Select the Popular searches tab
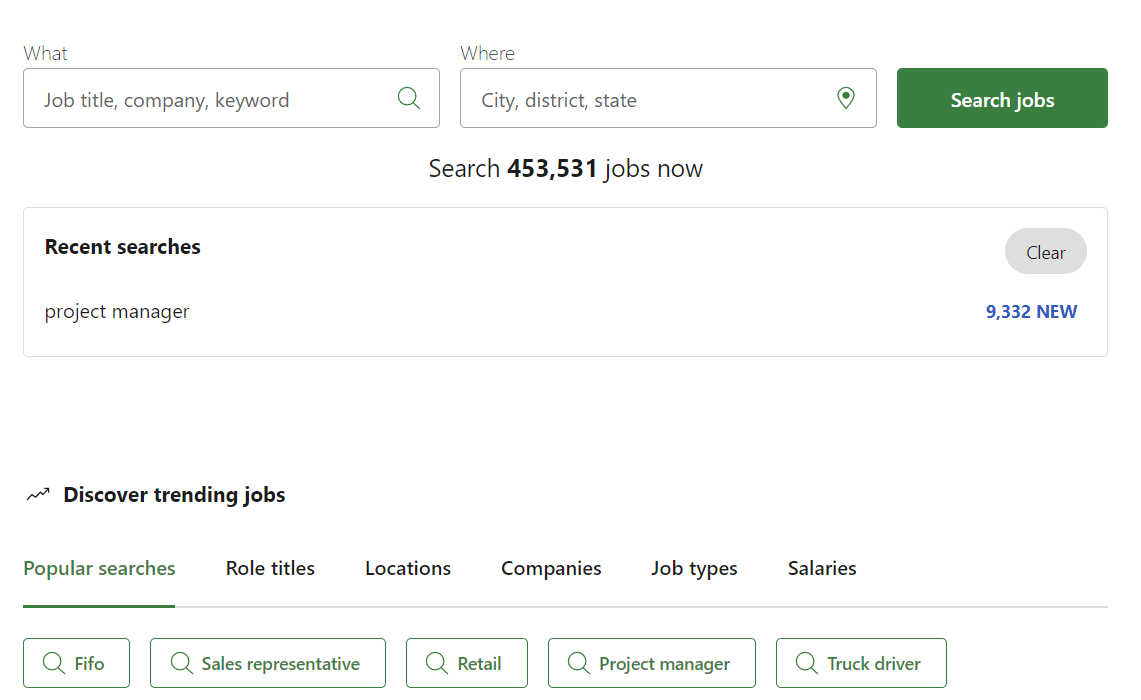This screenshot has height=700, width=1141. (99, 568)
